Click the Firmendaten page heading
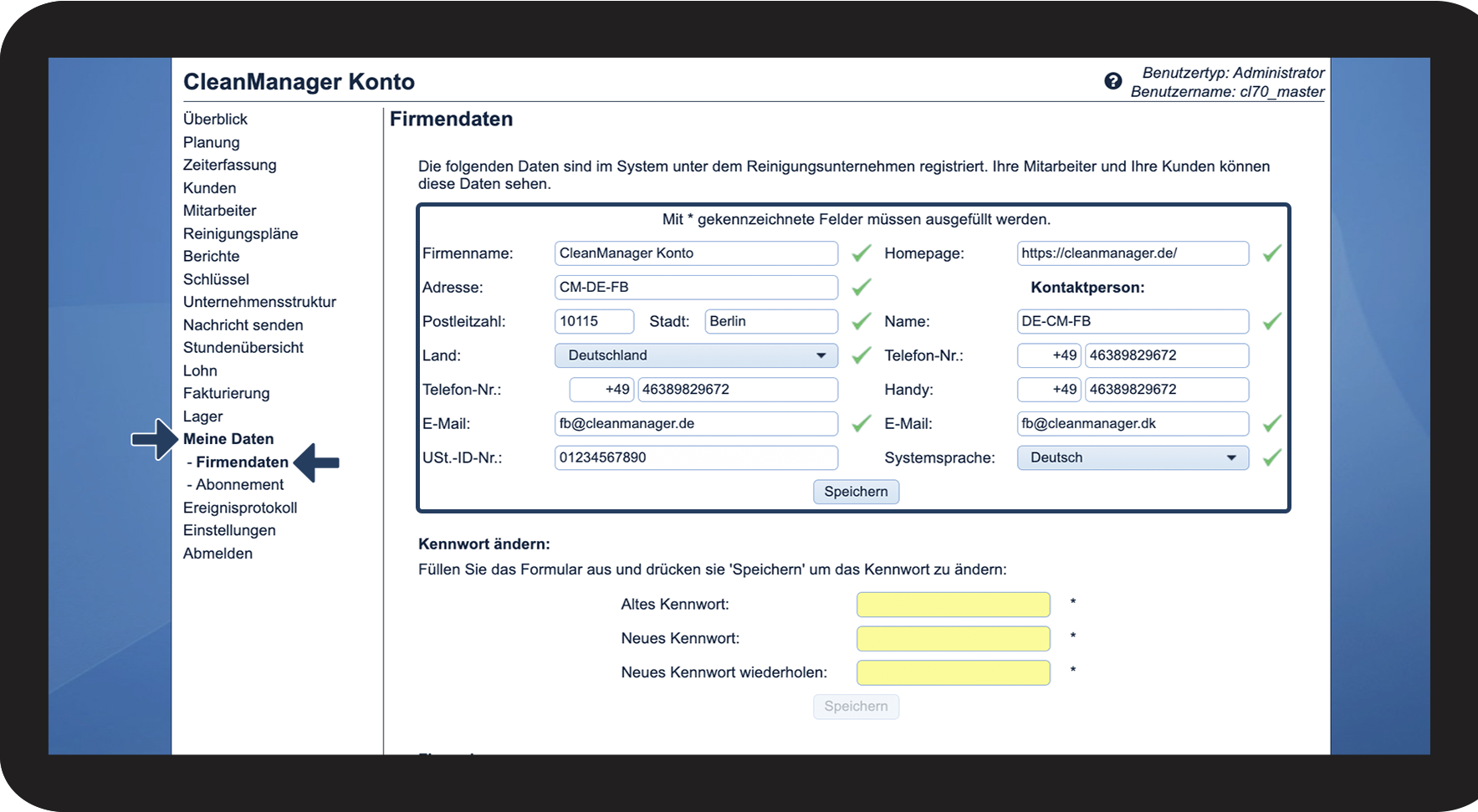The image size is (1478, 812). pos(452,120)
